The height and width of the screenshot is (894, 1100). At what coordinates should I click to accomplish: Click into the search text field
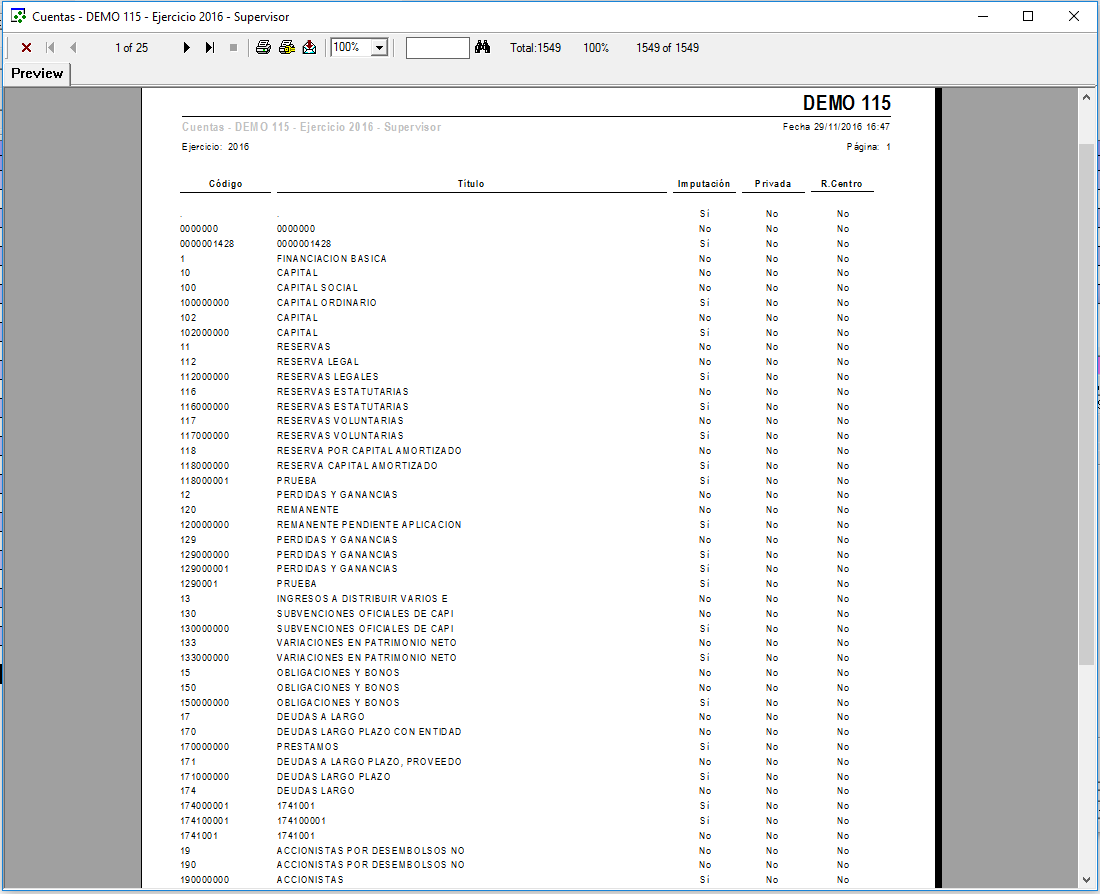[x=437, y=48]
